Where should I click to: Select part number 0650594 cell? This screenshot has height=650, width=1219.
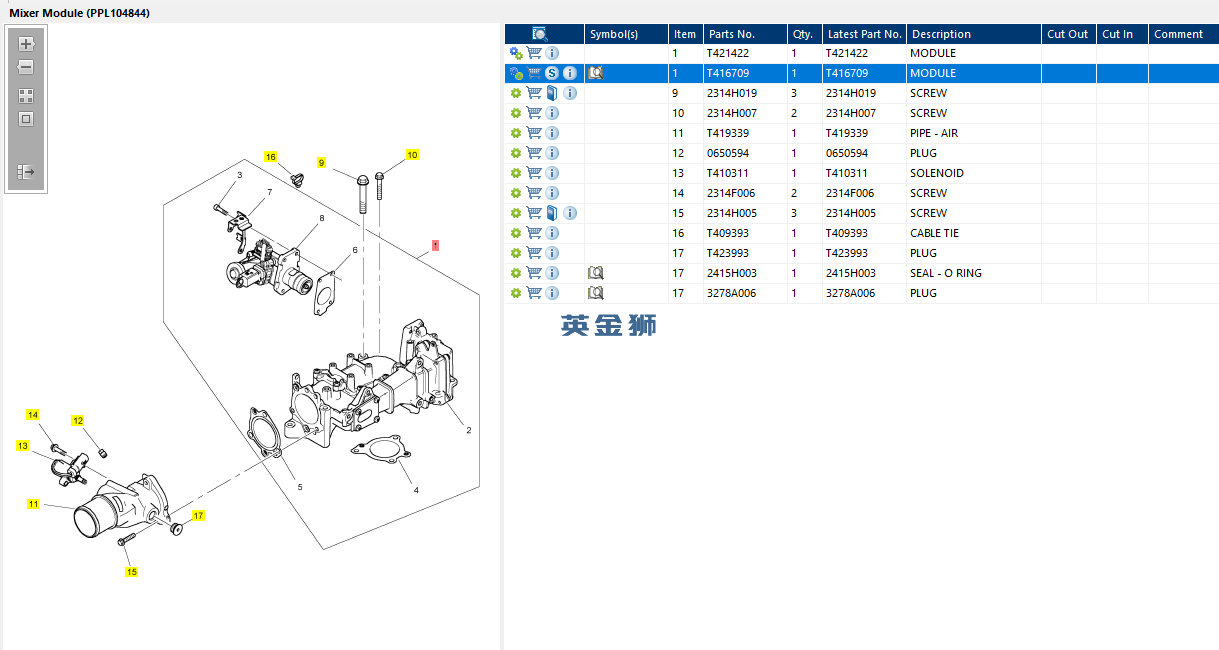point(744,153)
